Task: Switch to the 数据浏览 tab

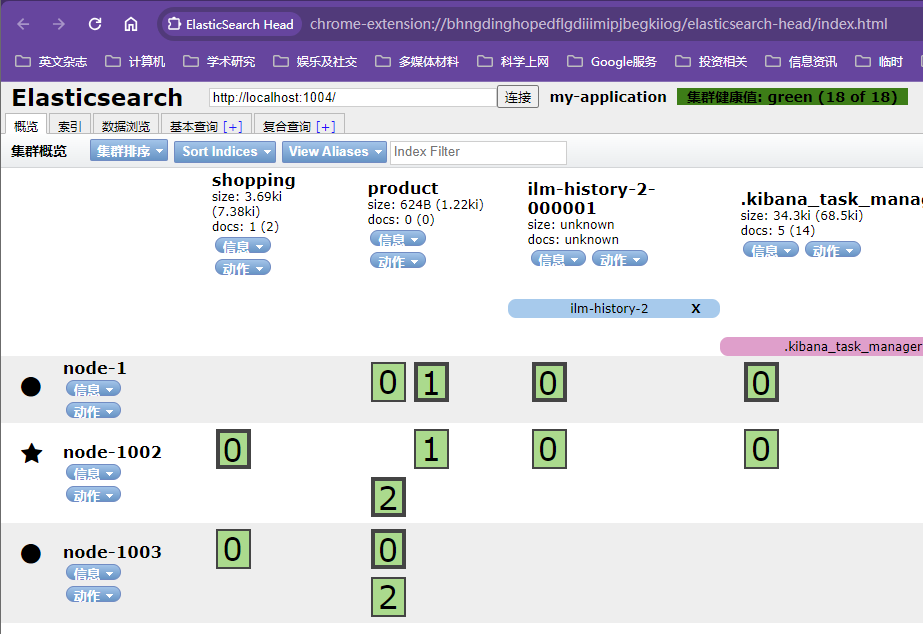Action: click(125, 126)
